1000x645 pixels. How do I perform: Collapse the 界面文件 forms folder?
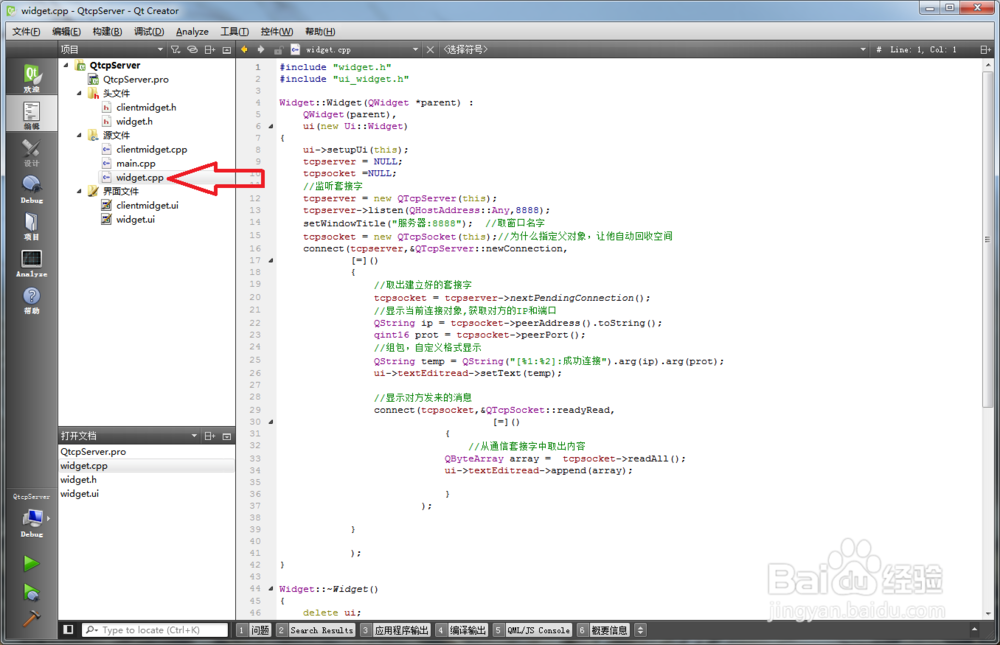click(x=79, y=191)
